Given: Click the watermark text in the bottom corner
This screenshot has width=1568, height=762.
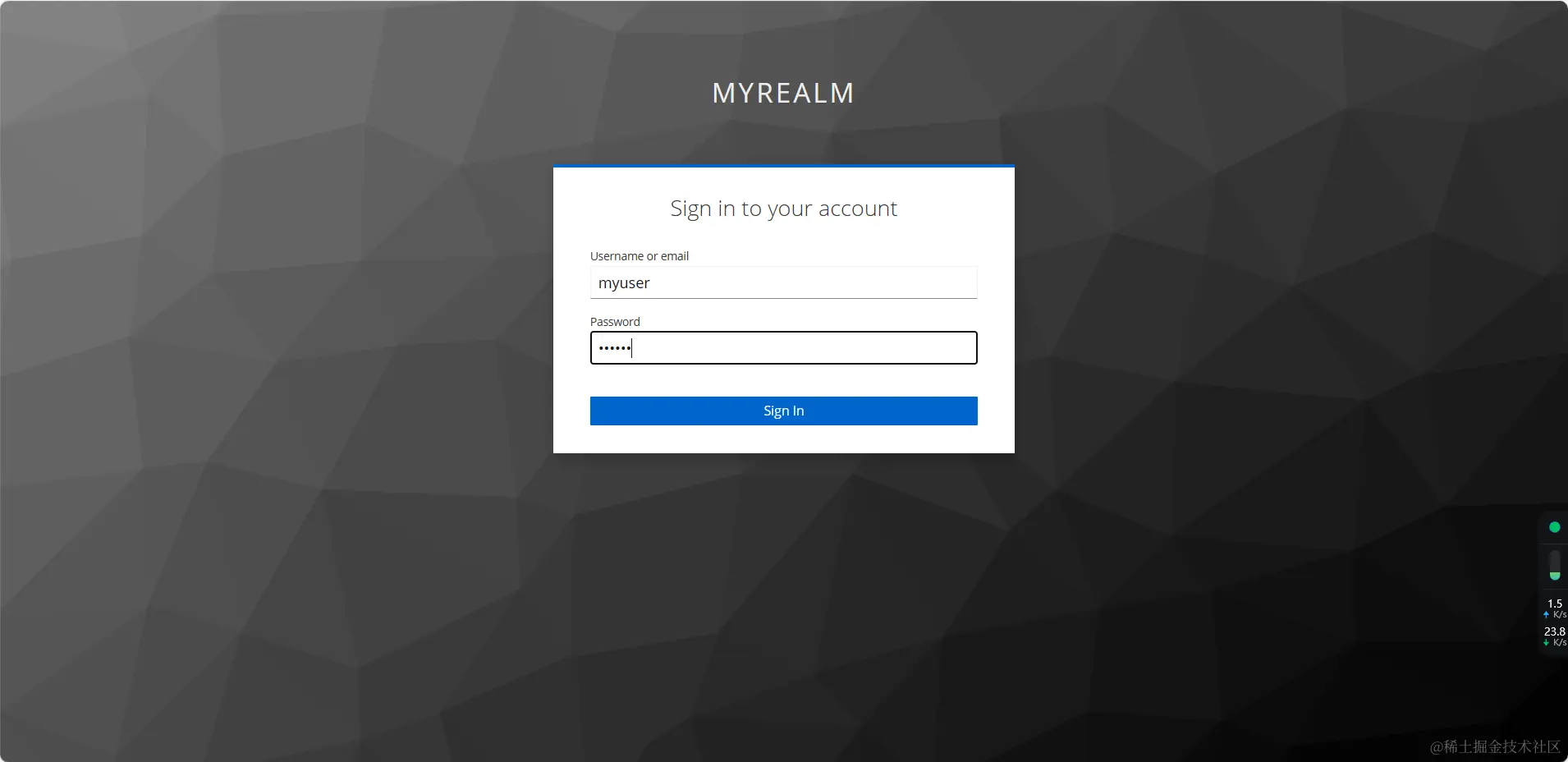Looking at the screenshot, I should [1495, 746].
